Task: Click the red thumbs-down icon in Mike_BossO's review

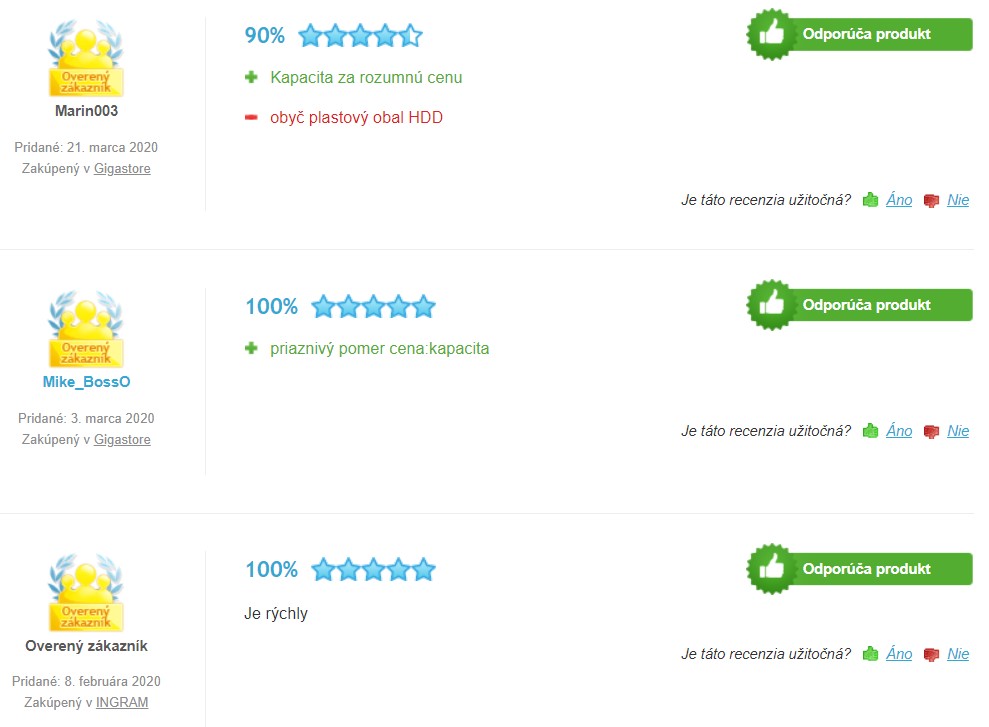Action: (931, 431)
